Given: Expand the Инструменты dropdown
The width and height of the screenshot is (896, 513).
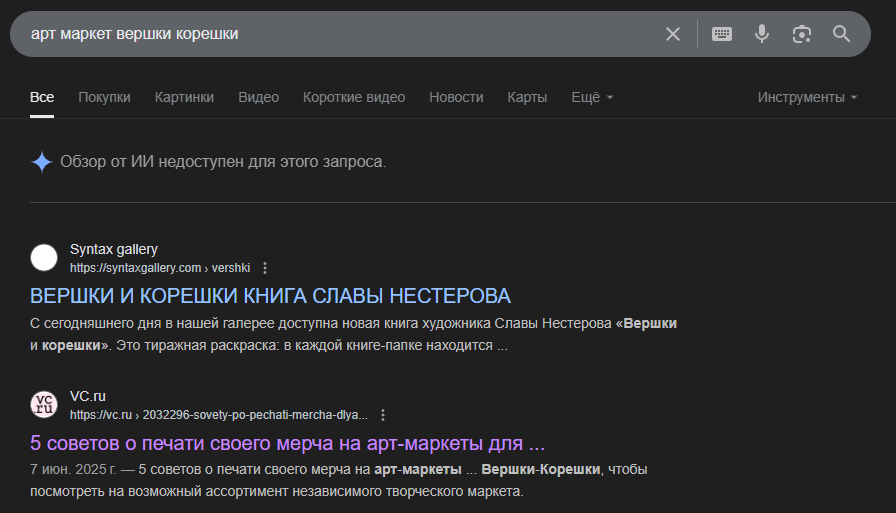Looking at the screenshot, I should click(807, 98).
